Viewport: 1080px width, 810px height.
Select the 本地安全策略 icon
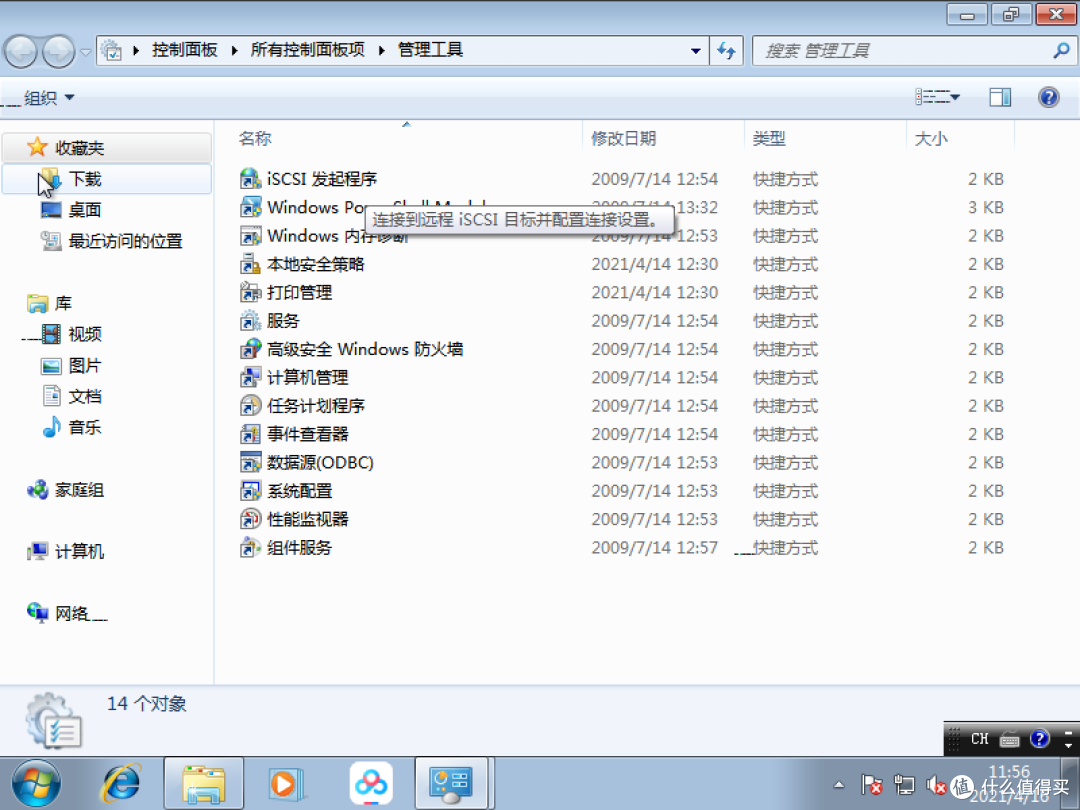(250, 264)
